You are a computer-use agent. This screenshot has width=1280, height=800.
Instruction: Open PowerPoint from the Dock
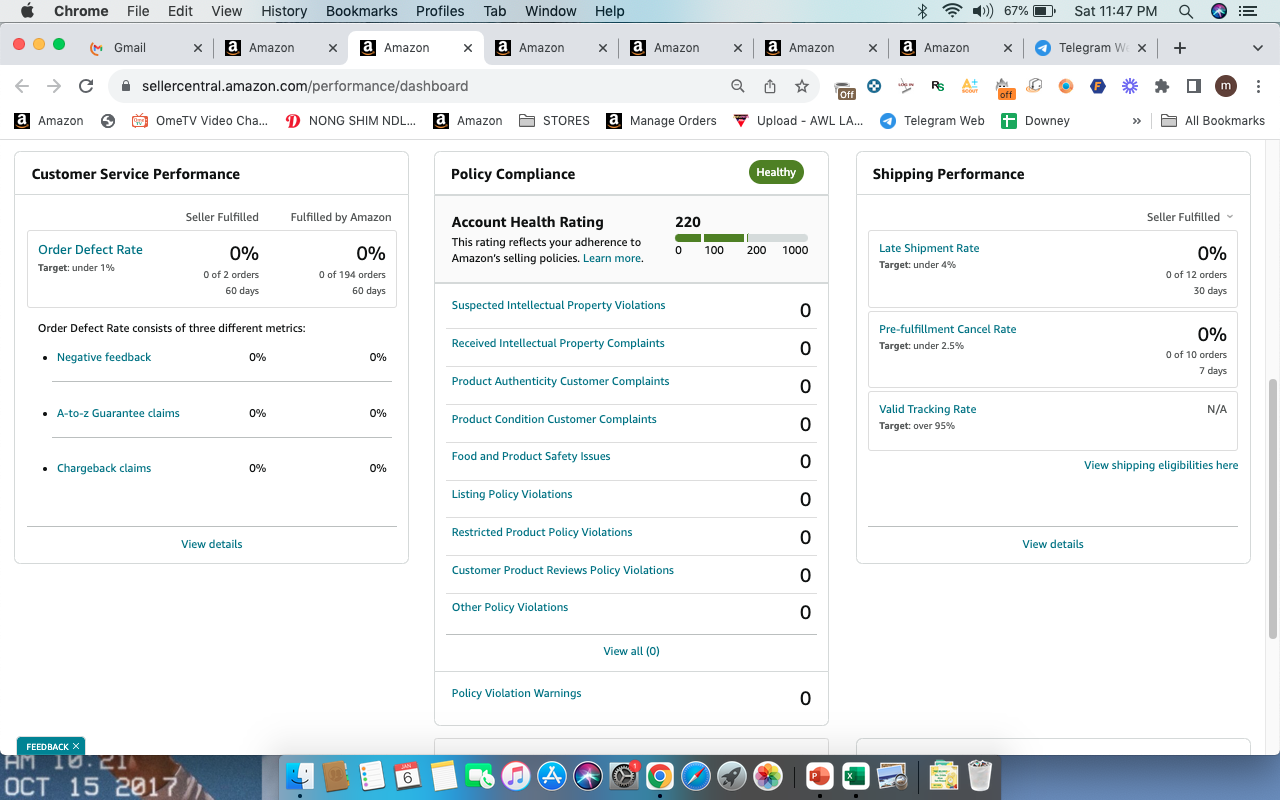819,775
